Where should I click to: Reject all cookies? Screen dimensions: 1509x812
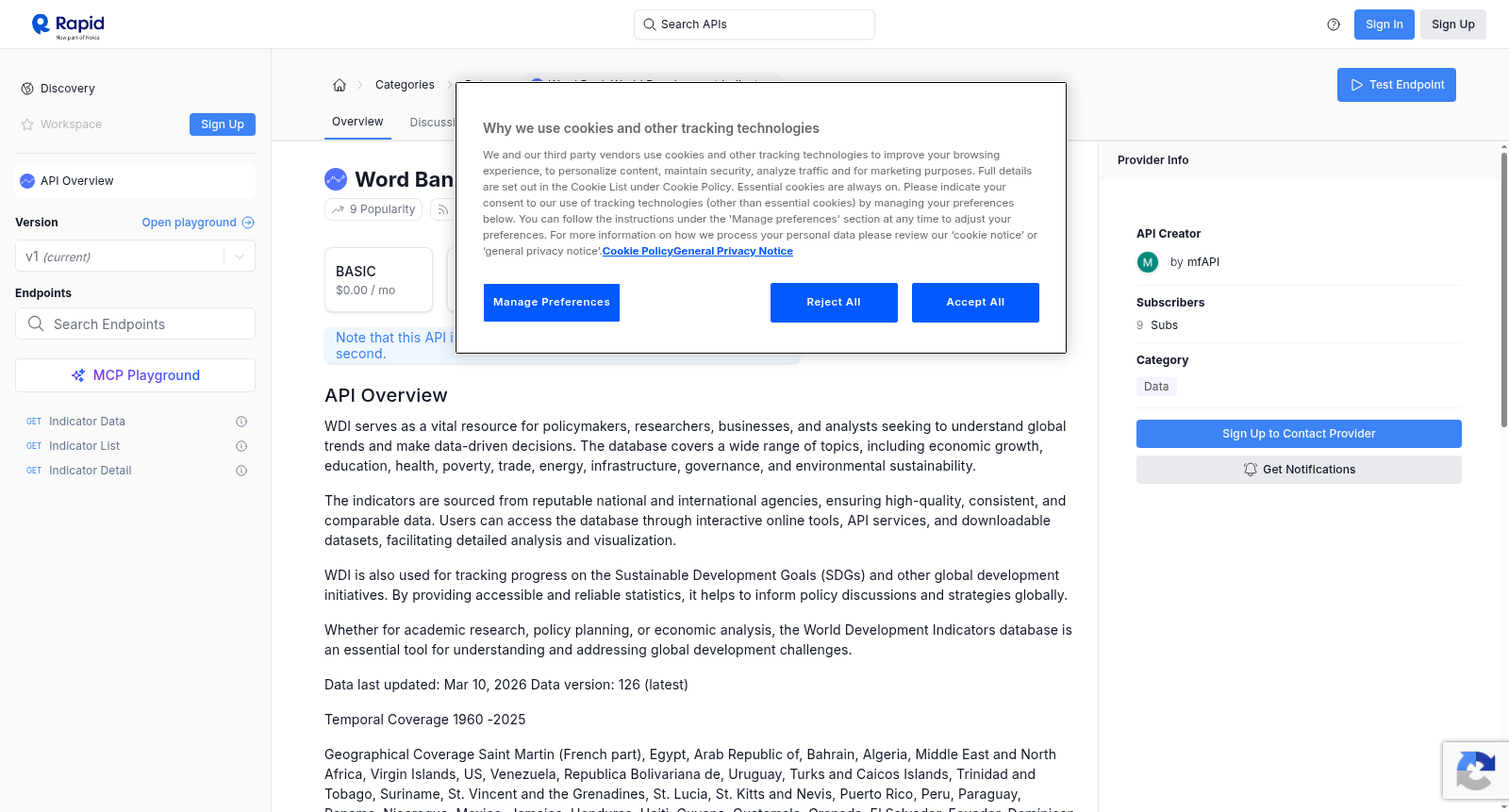pos(834,303)
